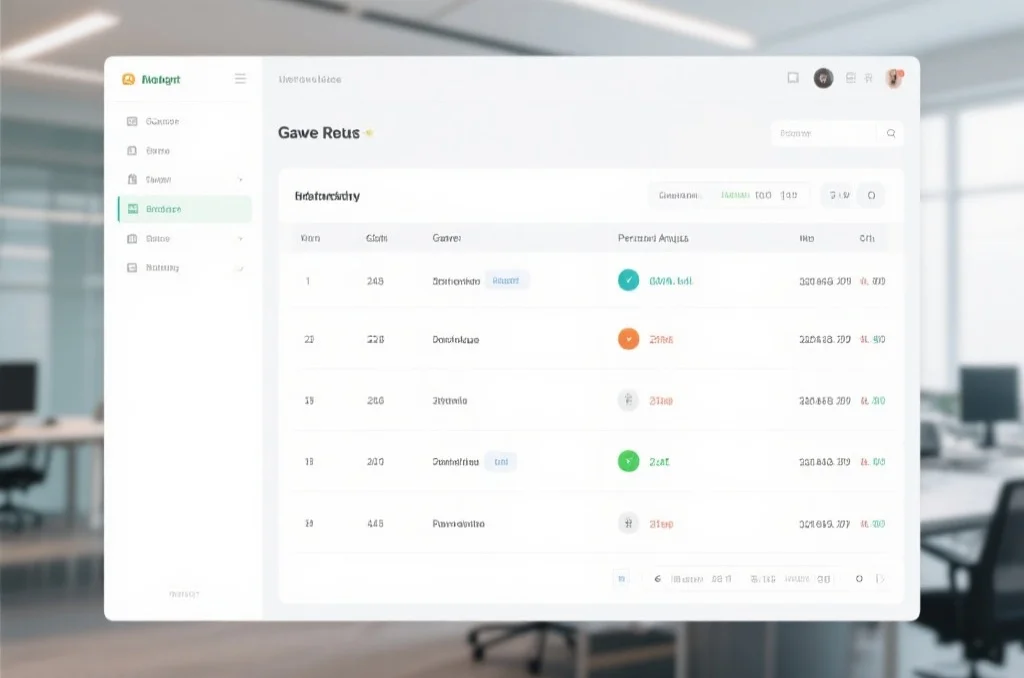1024x678 pixels.
Task: Sort by the first table column header
Action: [310, 238]
